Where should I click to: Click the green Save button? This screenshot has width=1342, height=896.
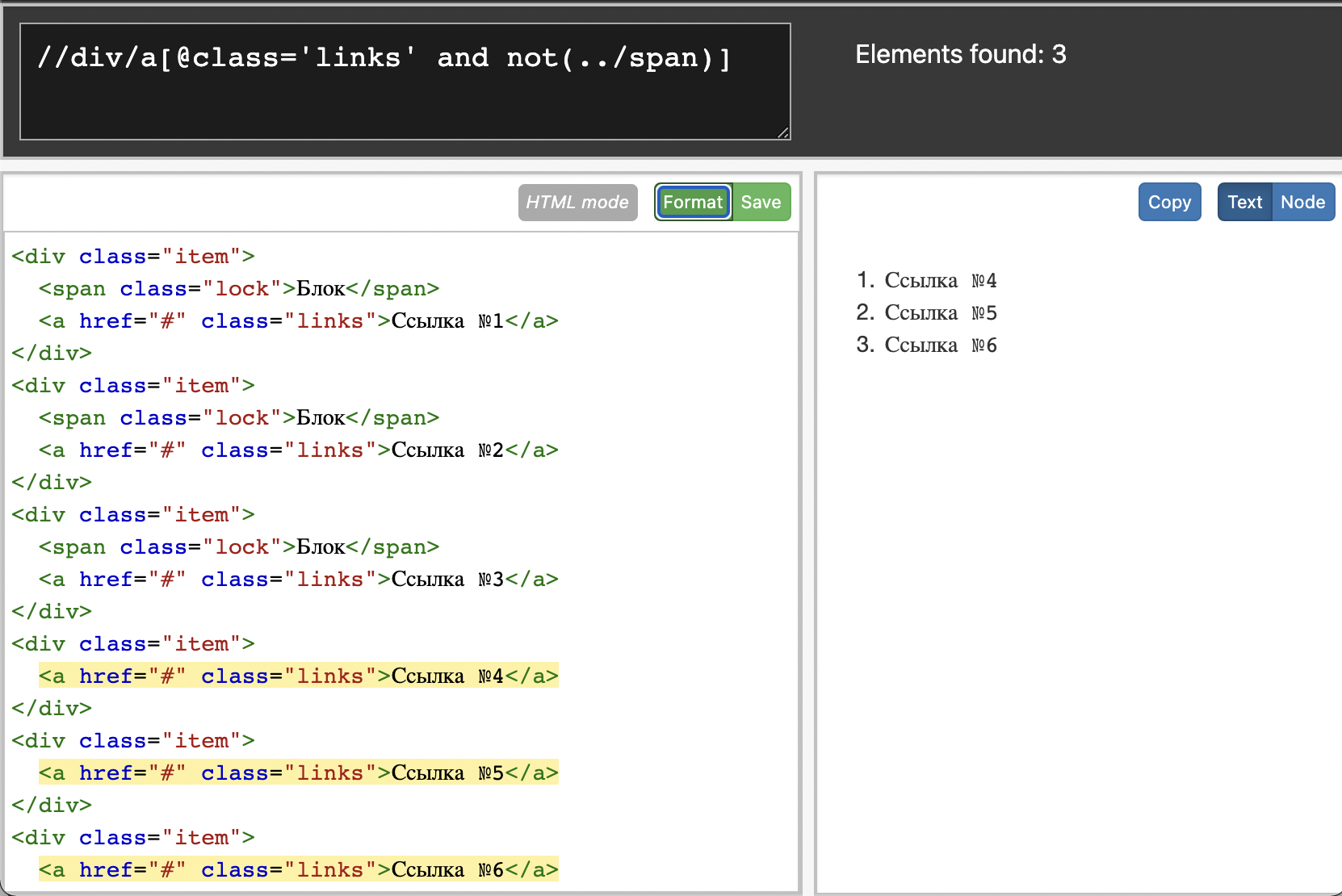click(761, 202)
